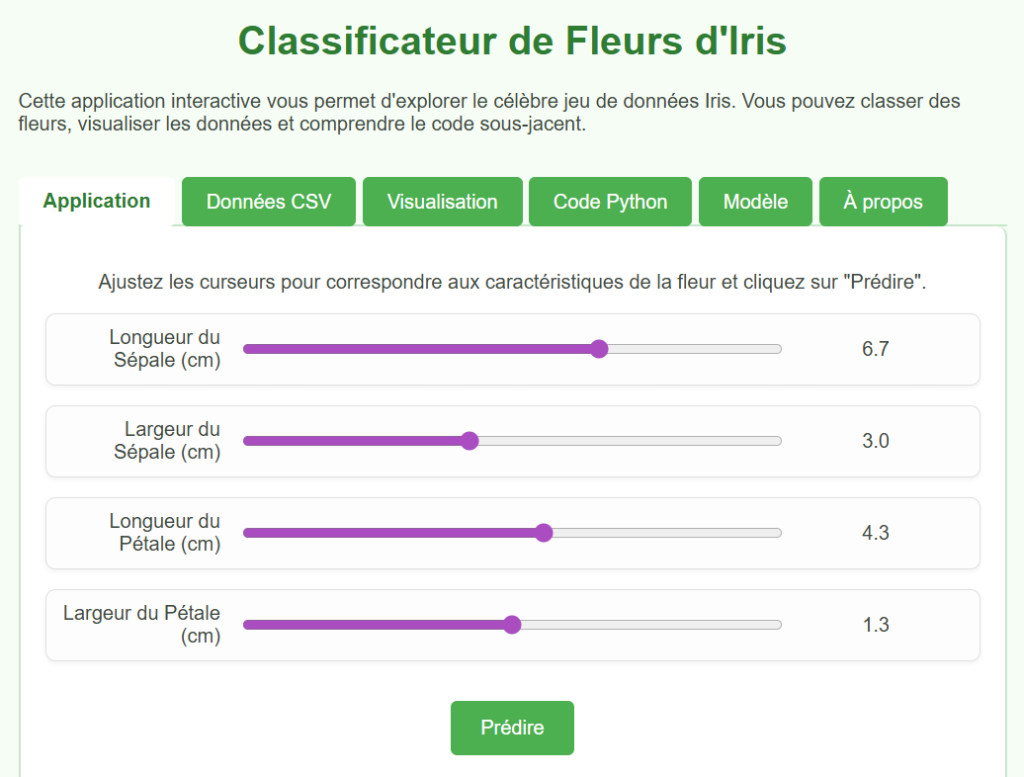
Task: Click the Longueur du Pétale (cm) label
Action: click(165, 533)
